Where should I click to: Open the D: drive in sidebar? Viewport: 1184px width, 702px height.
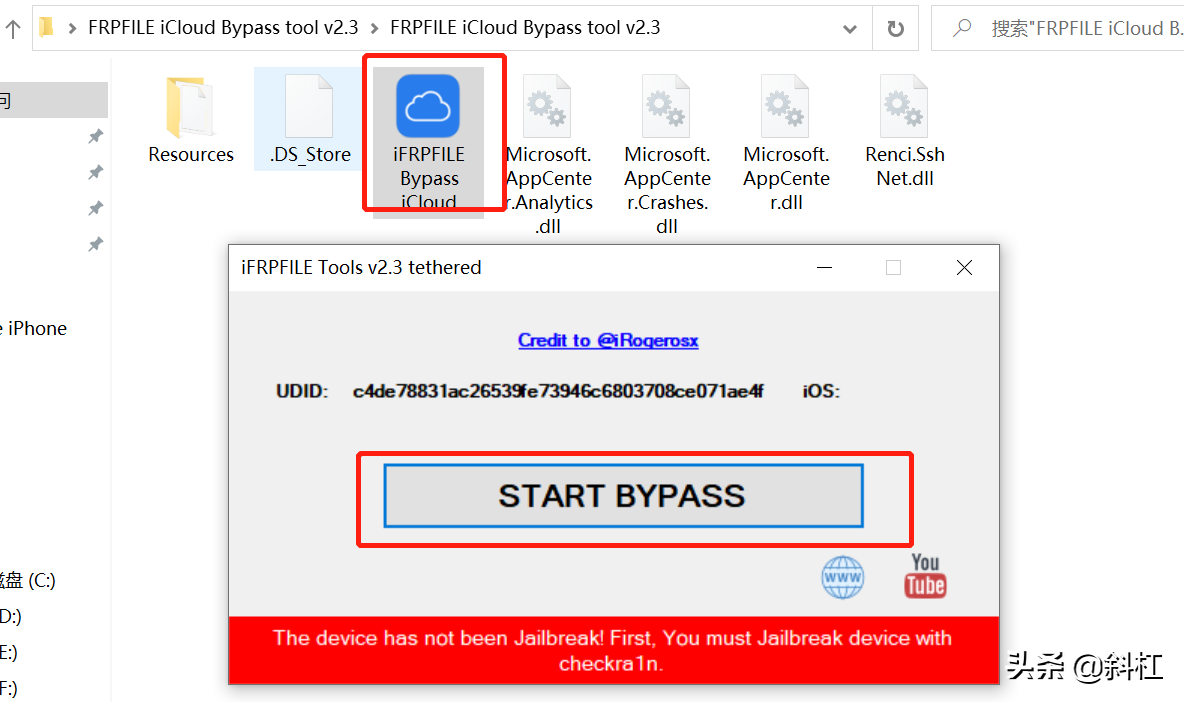(11, 616)
